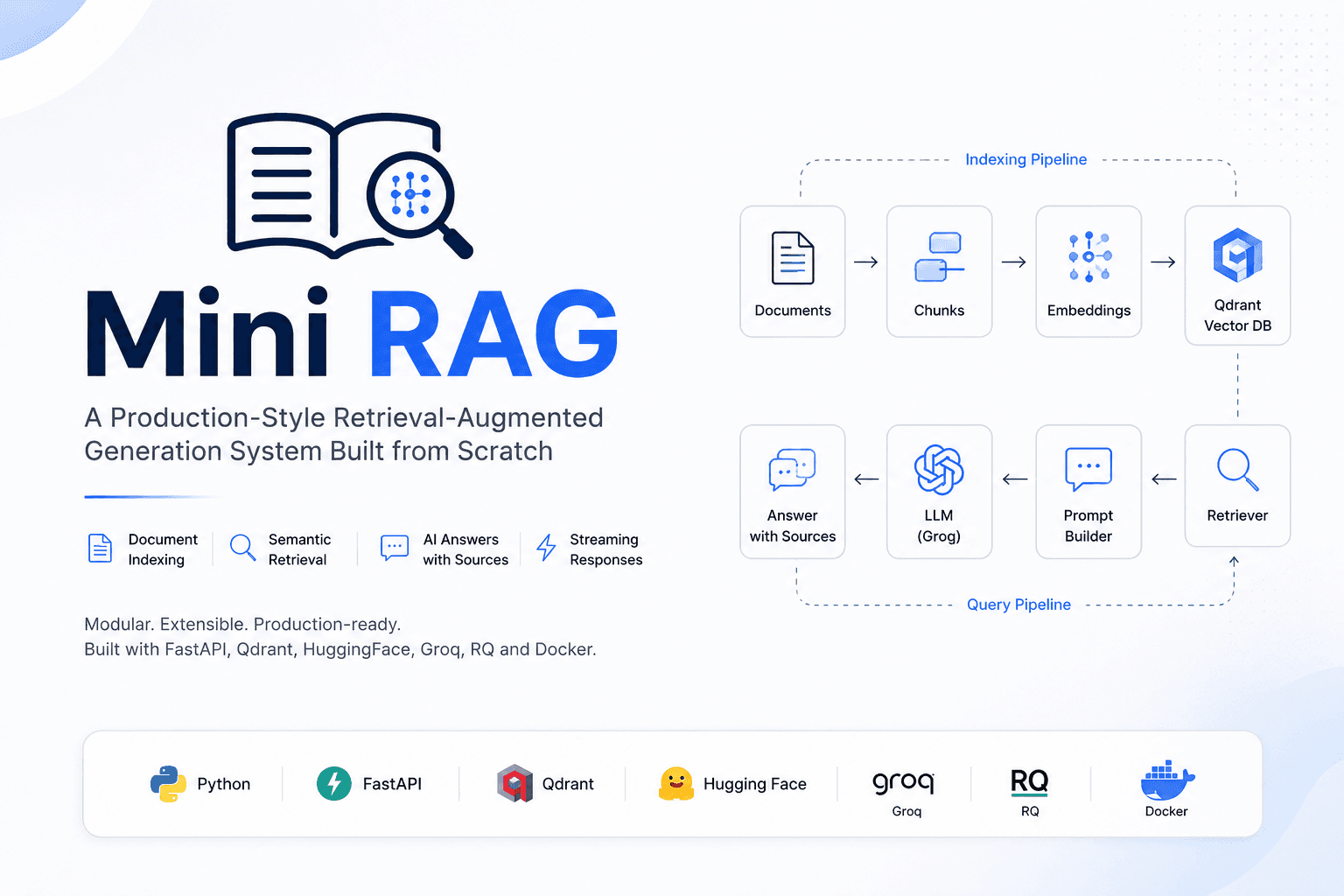Screen dimensions: 1344x896
Task: Click the Indexing Pipeline label
Action: point(1026,159)
